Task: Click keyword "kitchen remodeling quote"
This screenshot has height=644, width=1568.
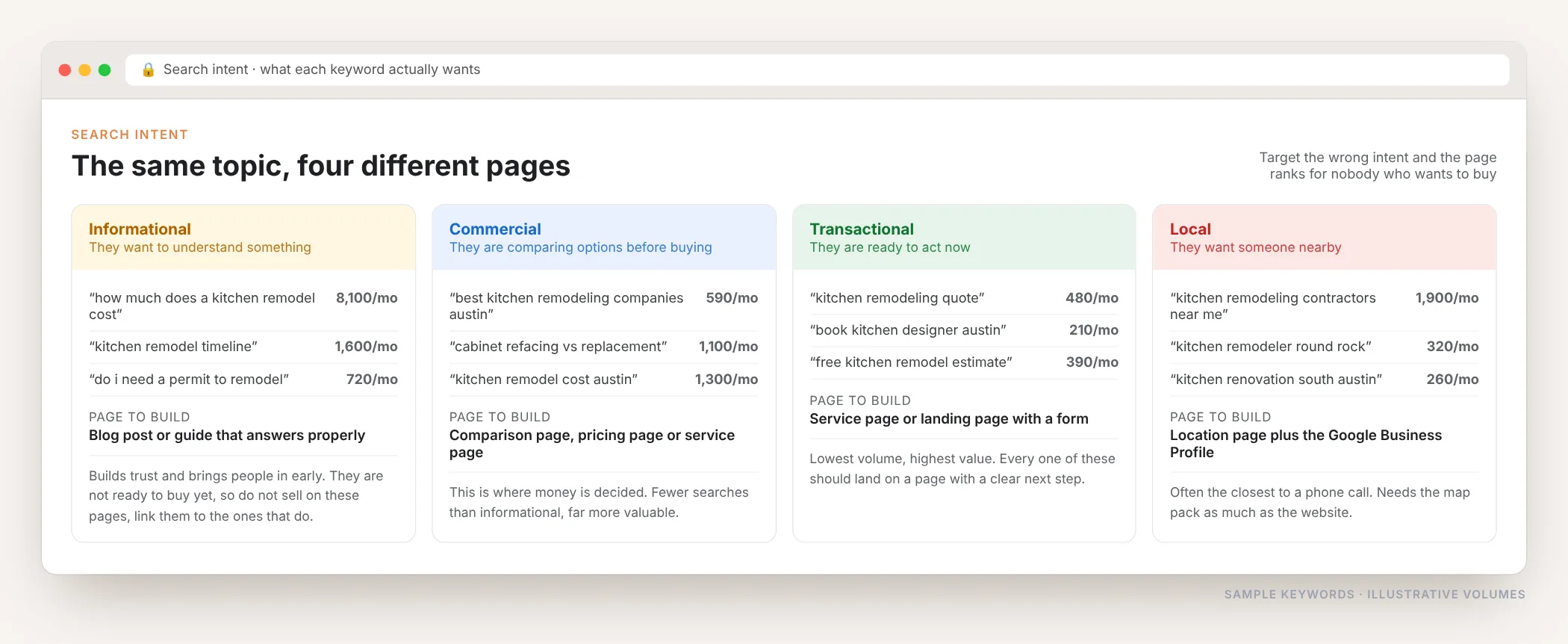Action: (897, 297)
